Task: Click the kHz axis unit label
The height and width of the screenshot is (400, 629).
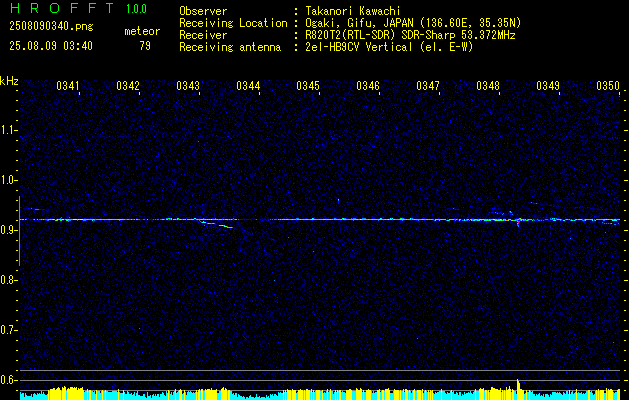Action: [x=9, y=81]
